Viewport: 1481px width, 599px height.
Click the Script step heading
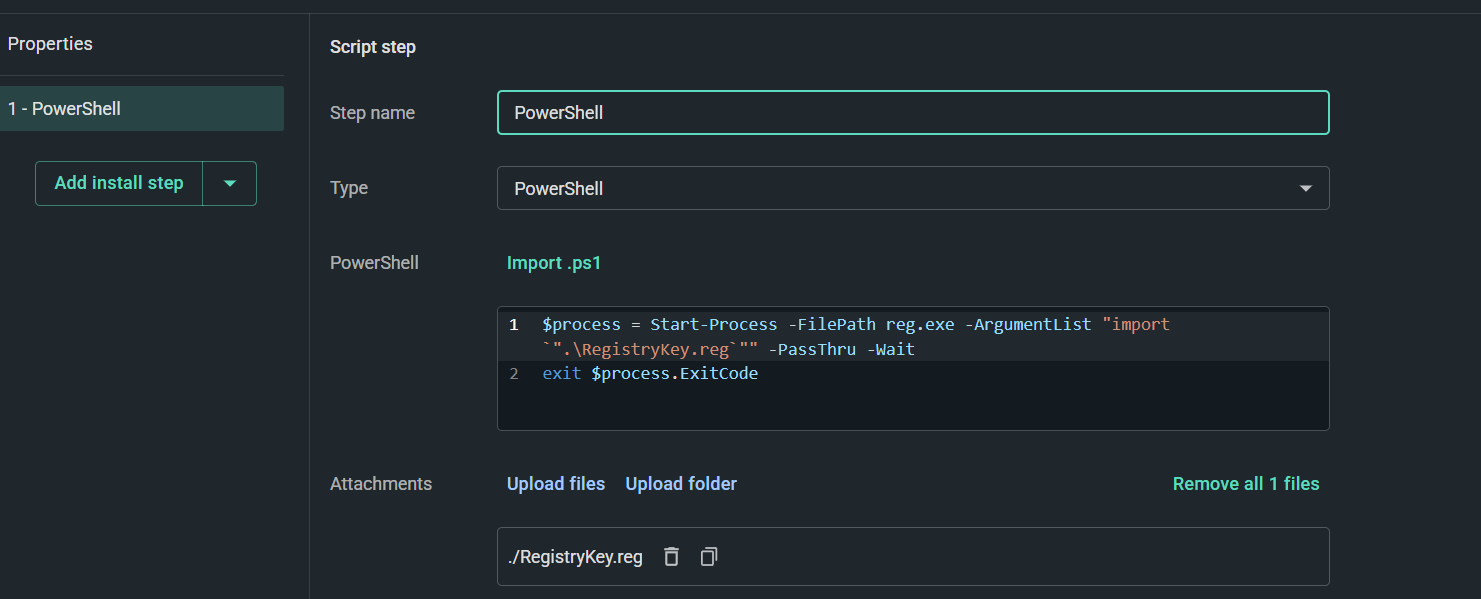coord(373,47)
